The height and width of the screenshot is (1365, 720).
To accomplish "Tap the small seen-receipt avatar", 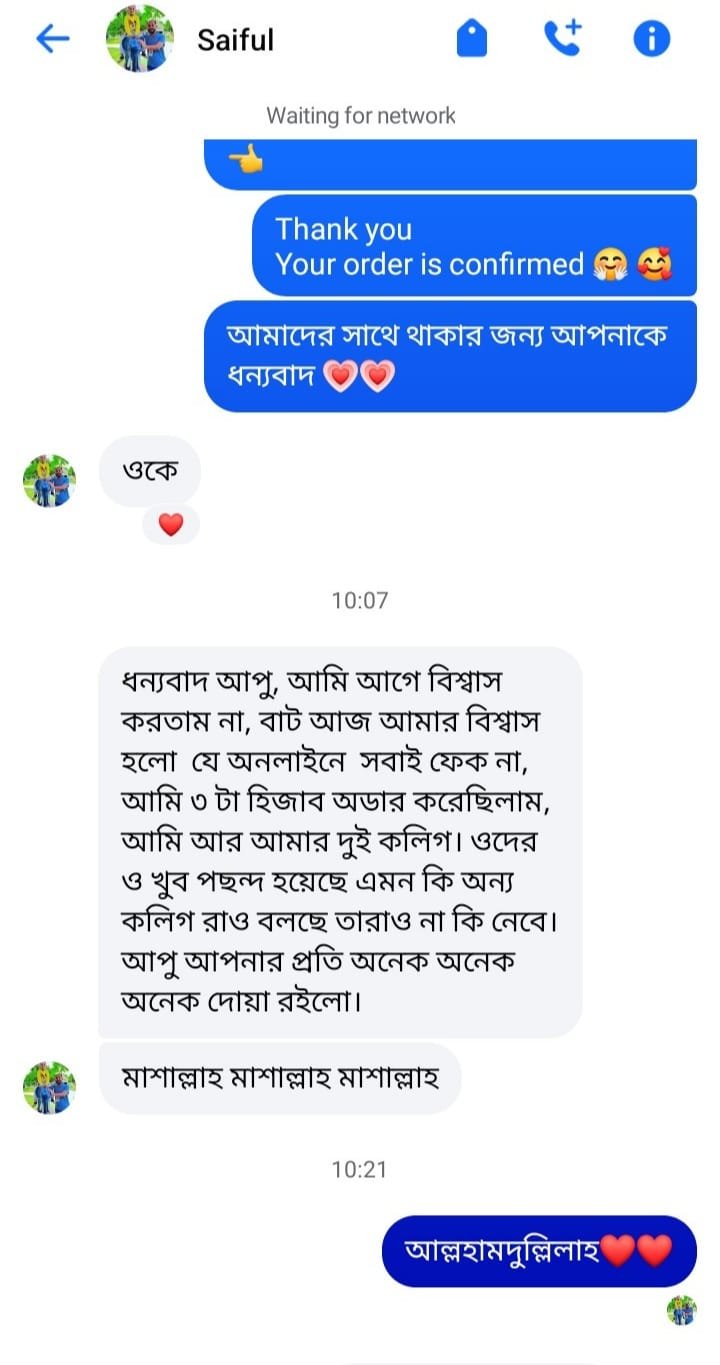I will coord(682,1310).
